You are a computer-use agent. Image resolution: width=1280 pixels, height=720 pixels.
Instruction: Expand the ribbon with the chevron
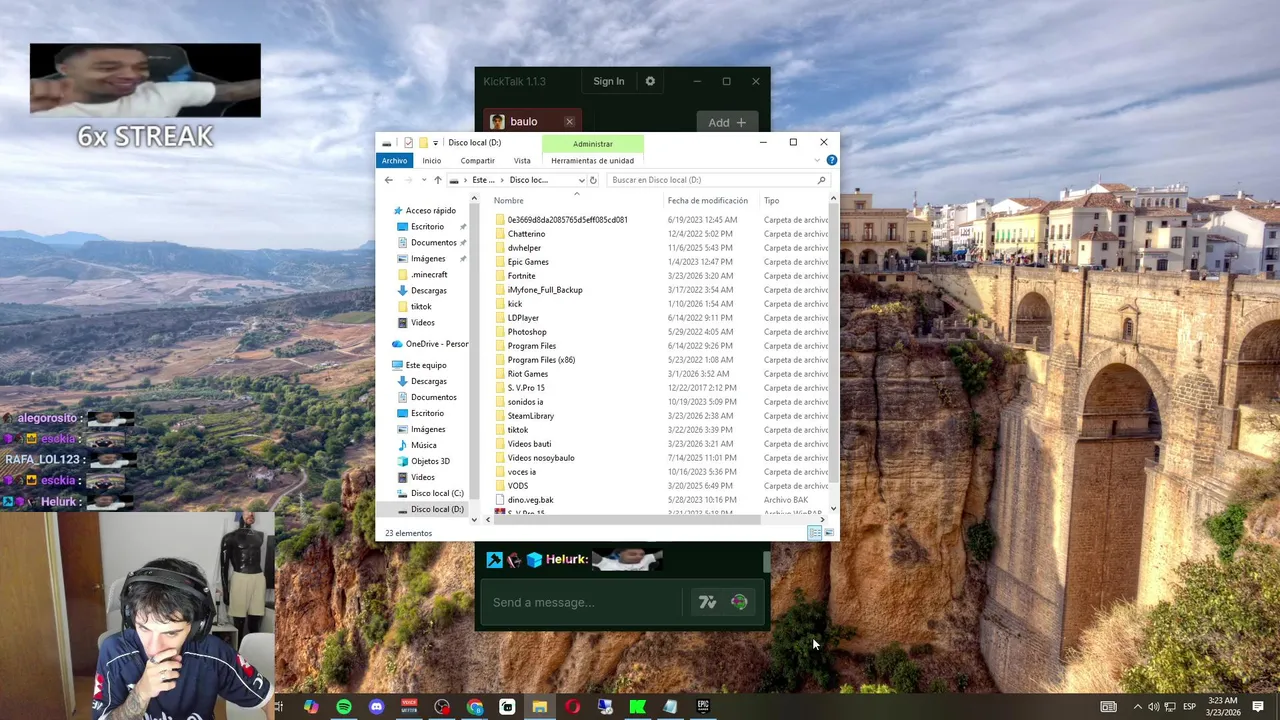[818, 160]
